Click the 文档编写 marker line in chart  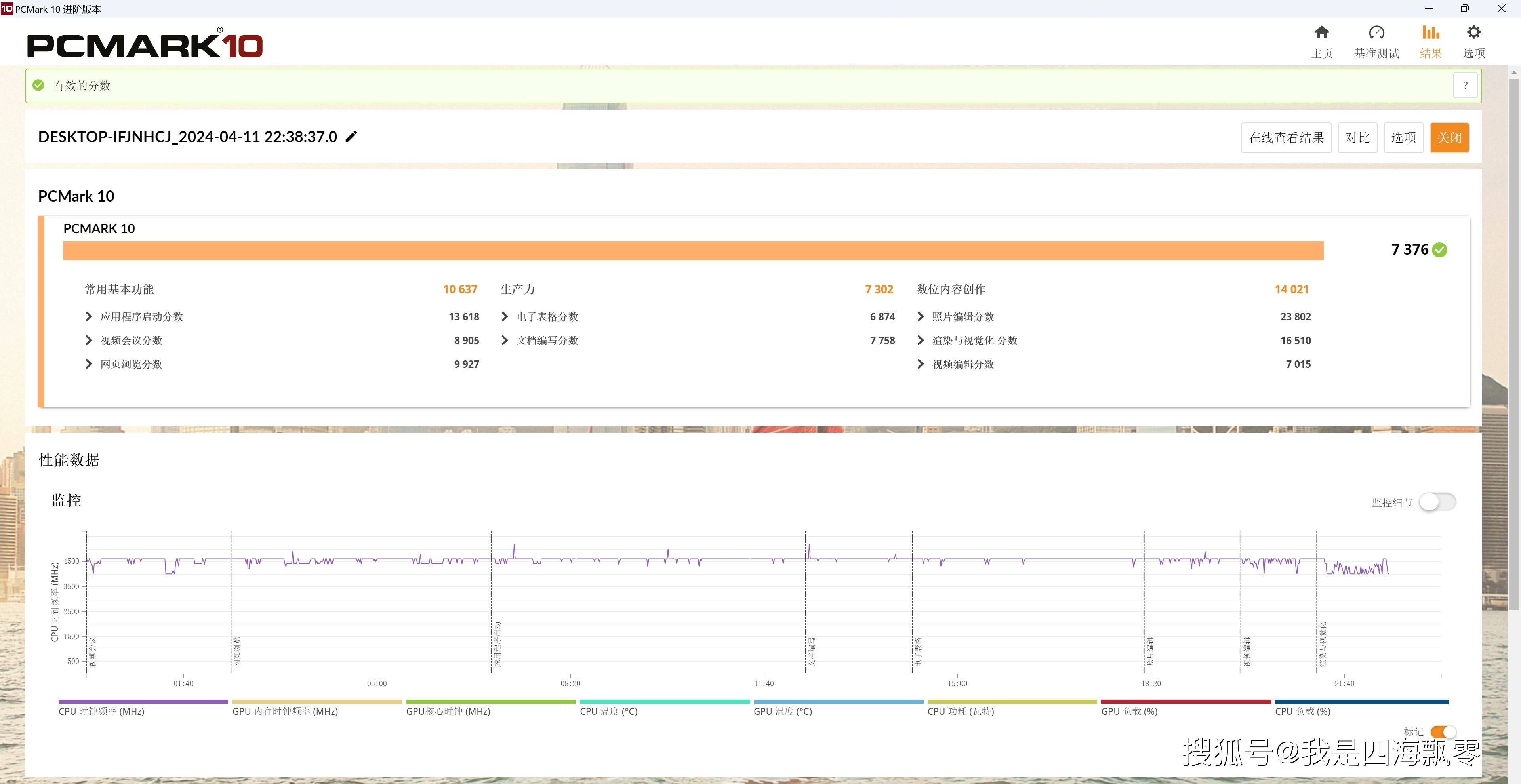(805, 601)
